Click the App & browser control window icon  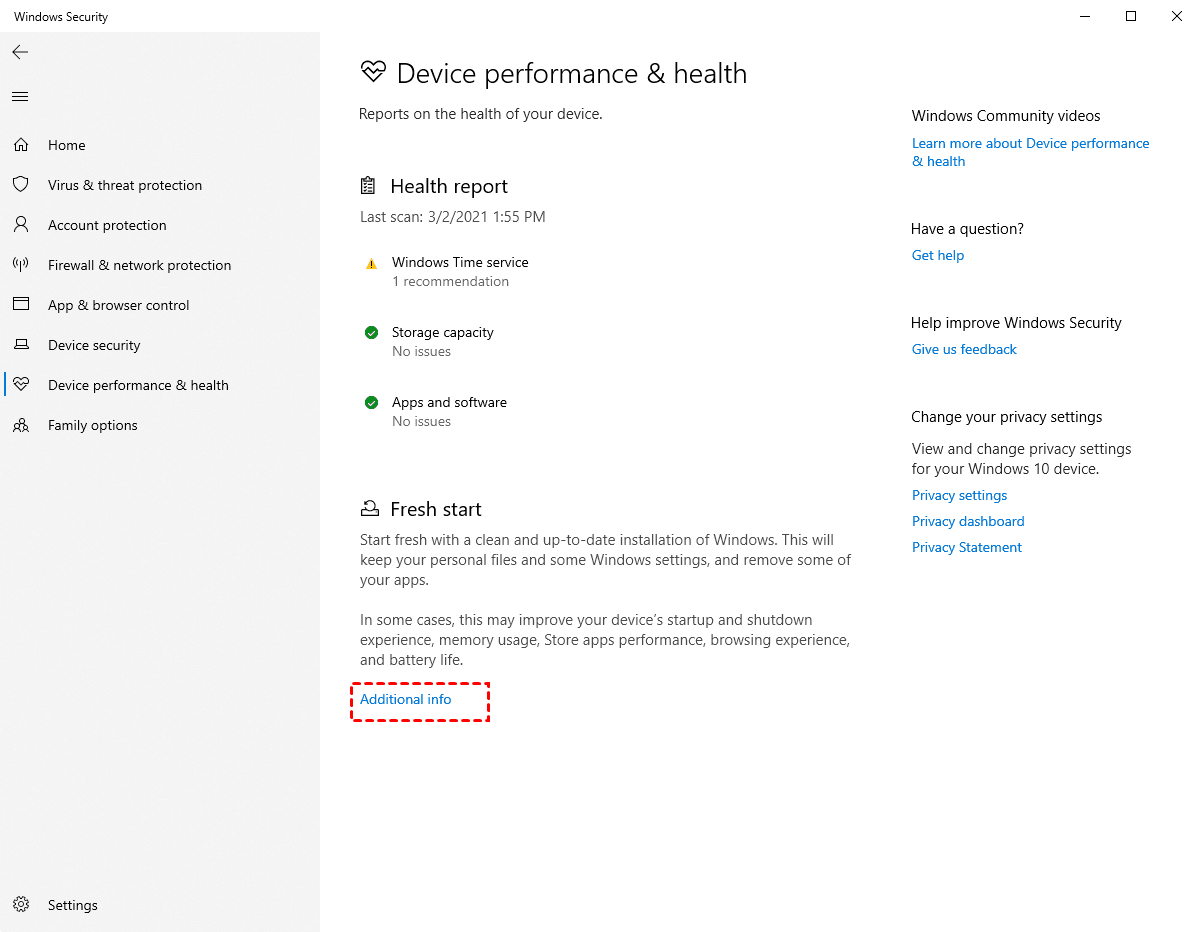(x=20, y=305)
